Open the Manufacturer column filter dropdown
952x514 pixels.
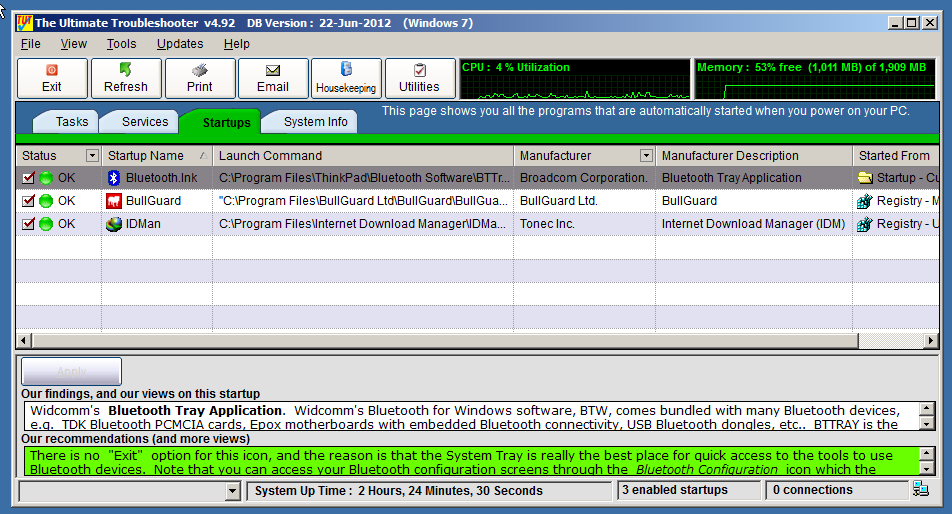[647, 156]
